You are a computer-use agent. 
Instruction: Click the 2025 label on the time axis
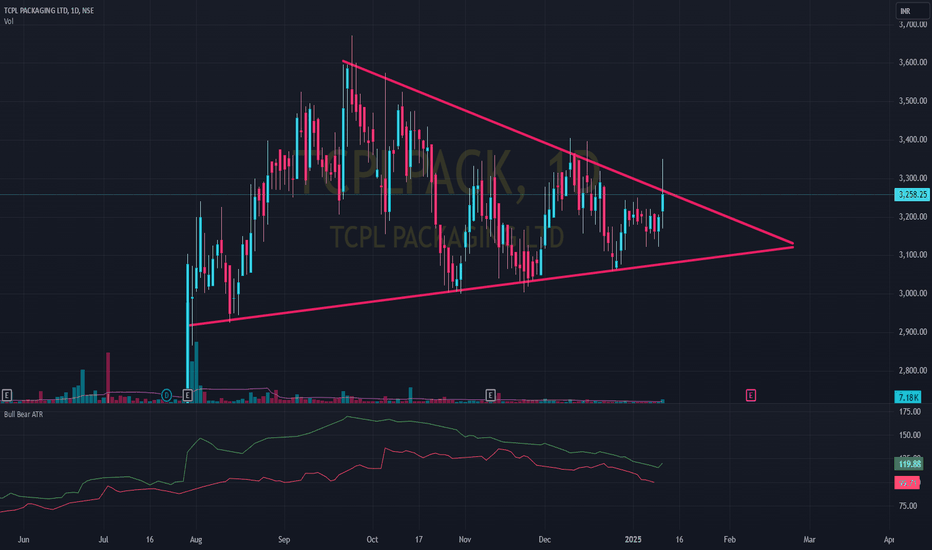(x=633, y=540)
